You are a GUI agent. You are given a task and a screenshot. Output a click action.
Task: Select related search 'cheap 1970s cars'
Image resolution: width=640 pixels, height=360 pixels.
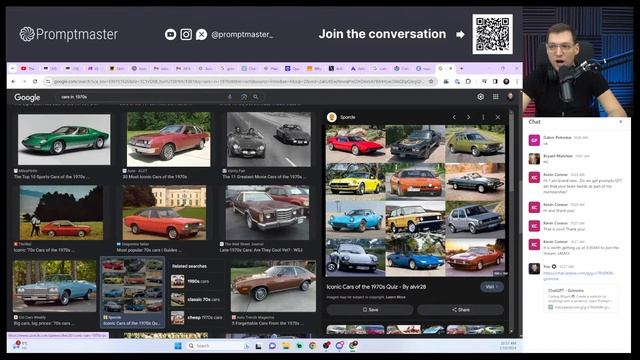[197, 317]
